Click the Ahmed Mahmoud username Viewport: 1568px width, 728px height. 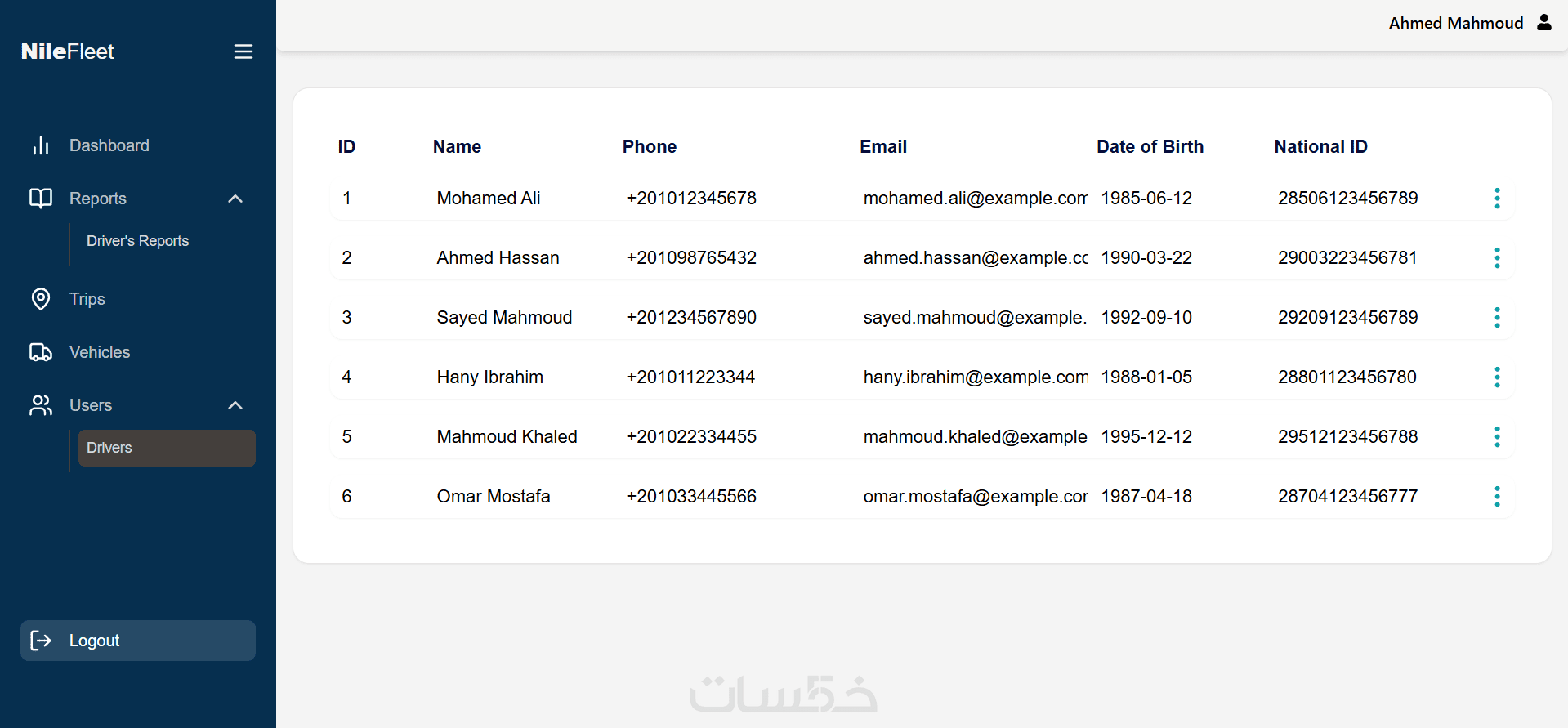click(1455, 23)
